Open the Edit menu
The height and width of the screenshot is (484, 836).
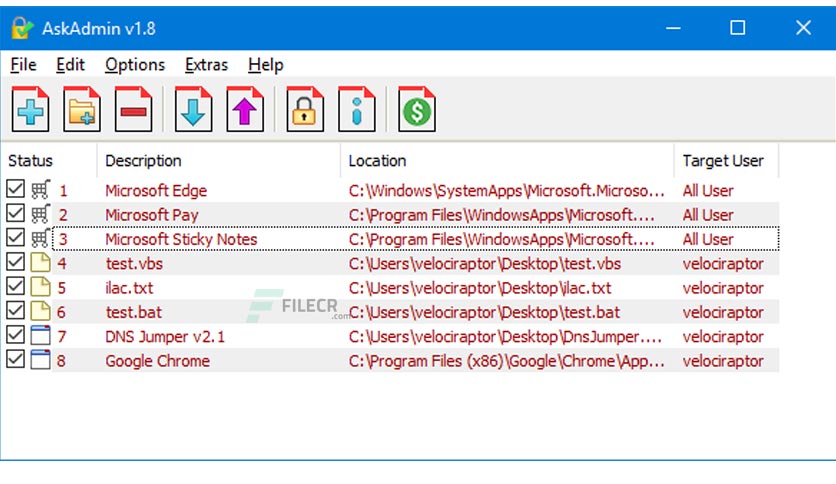tap(70, 64)
